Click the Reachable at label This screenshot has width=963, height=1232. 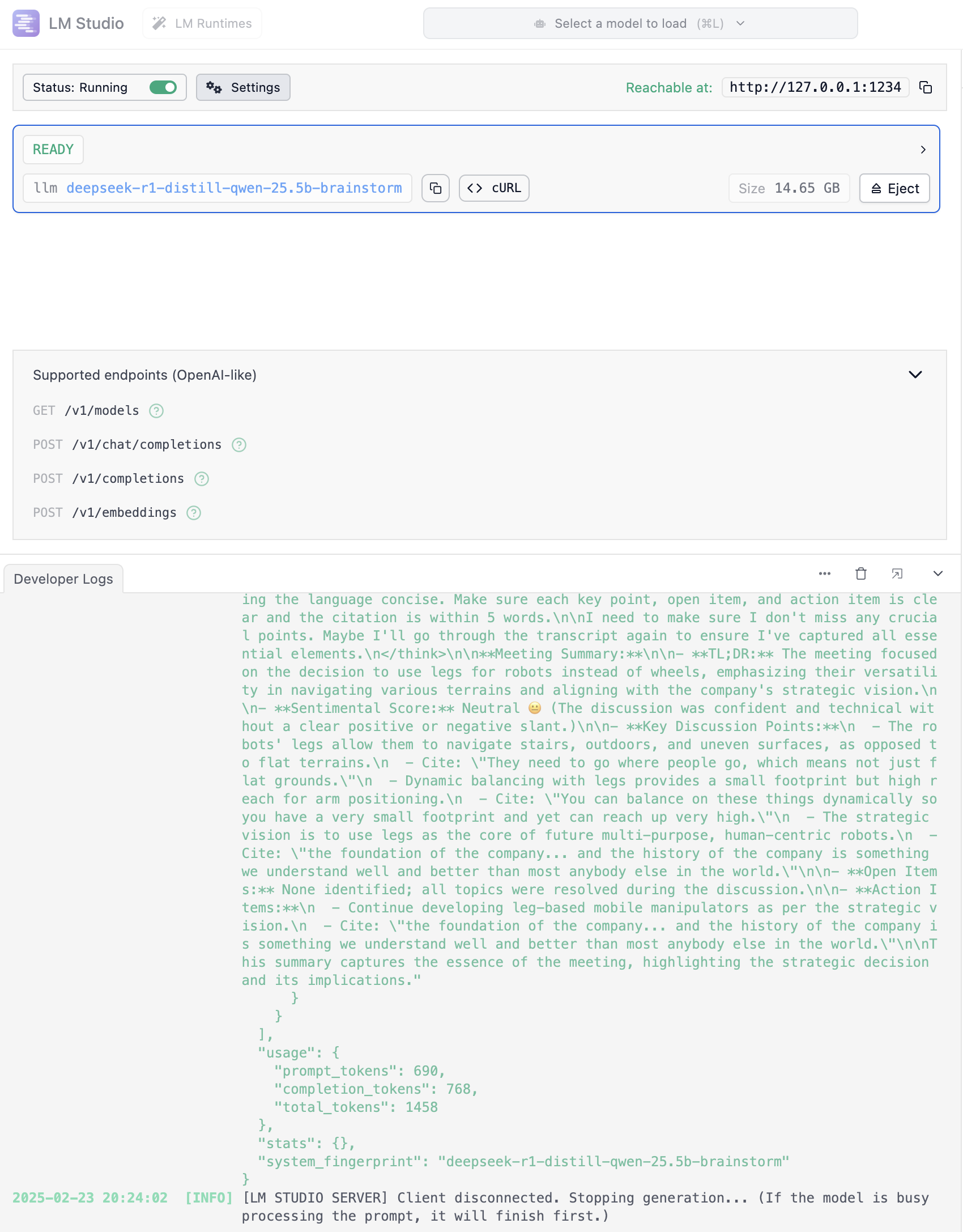point(669,88)
